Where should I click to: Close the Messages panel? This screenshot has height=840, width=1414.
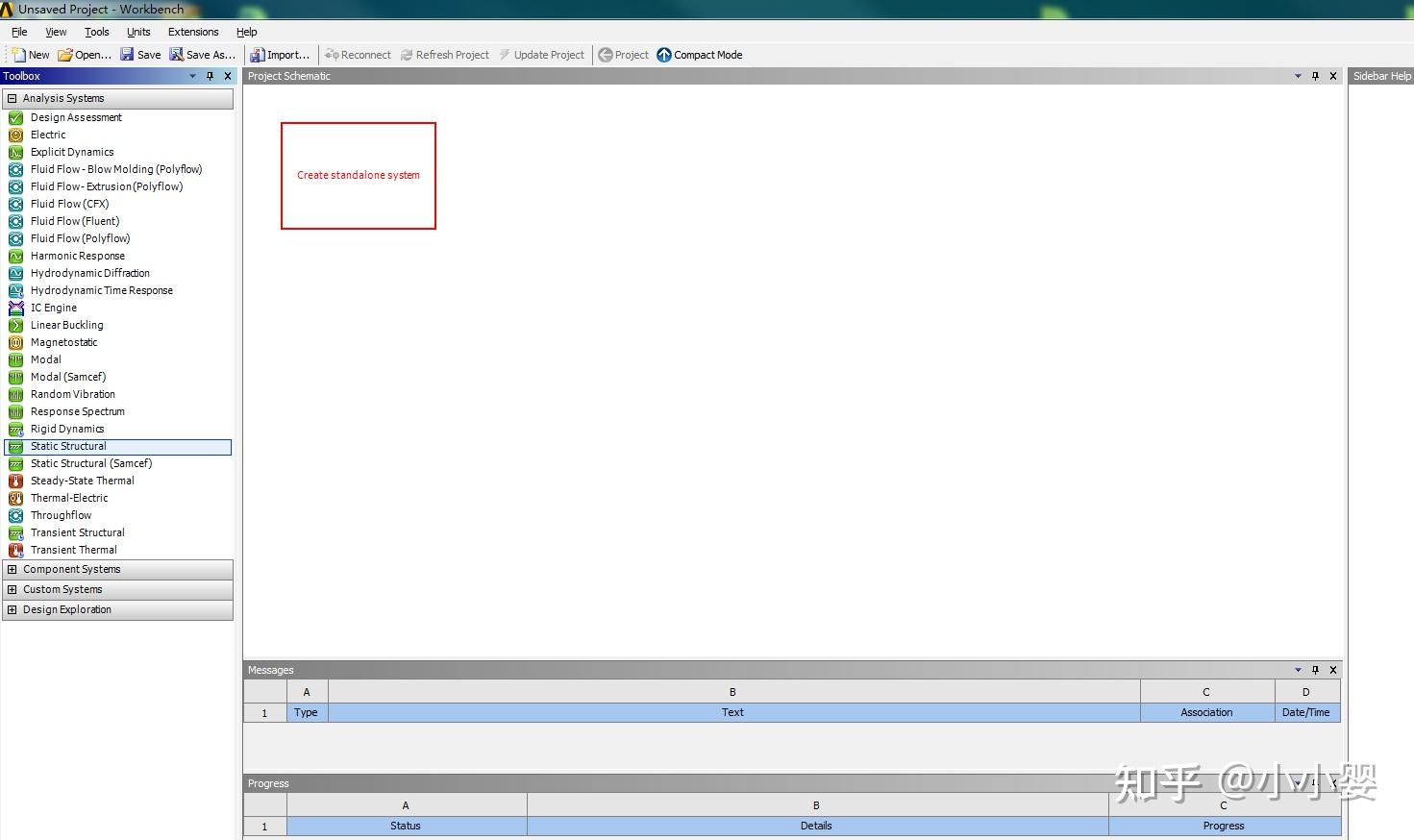[1333, 670]
